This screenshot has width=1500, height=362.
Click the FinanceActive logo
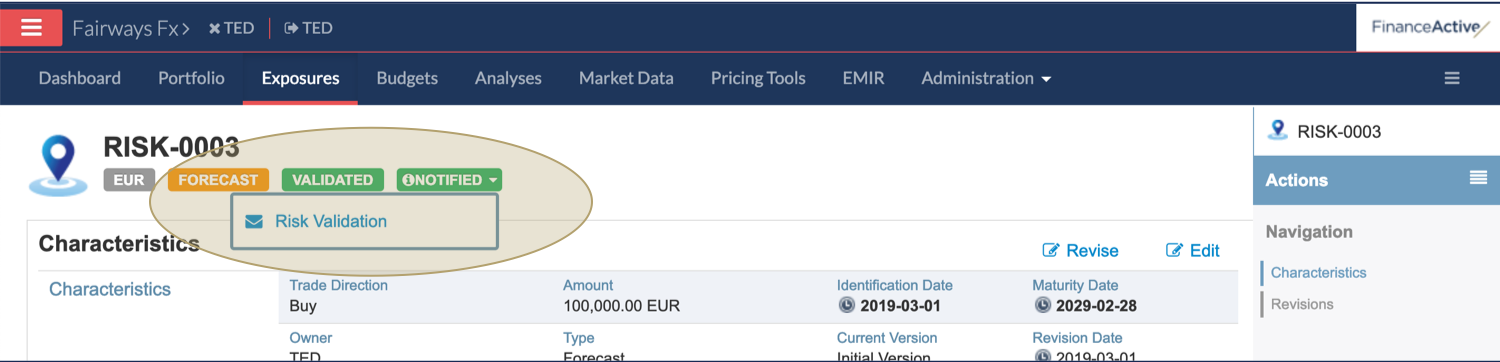tap(1427, 28)
